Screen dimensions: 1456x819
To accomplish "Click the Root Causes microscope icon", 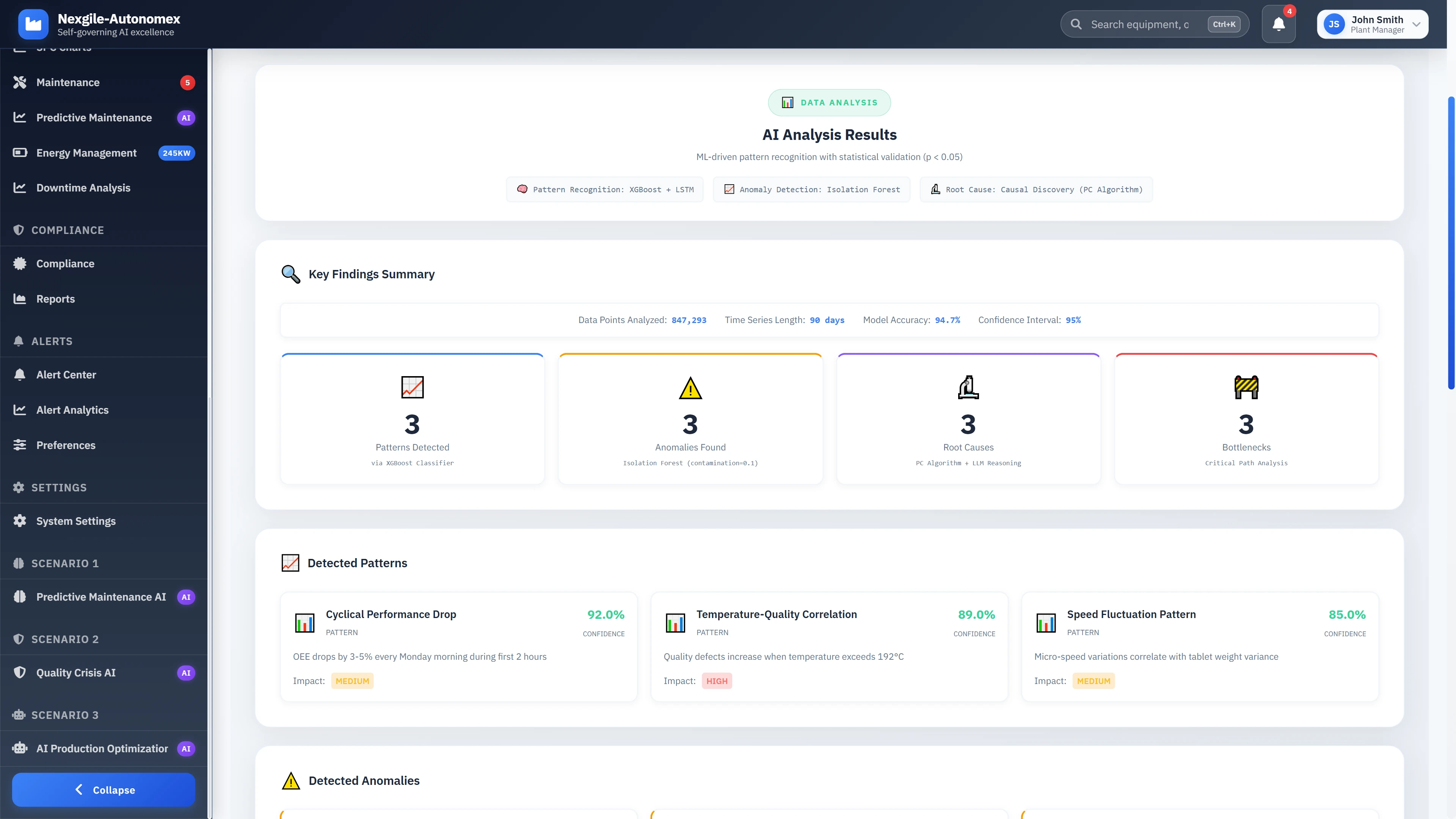I will [968, 388].
